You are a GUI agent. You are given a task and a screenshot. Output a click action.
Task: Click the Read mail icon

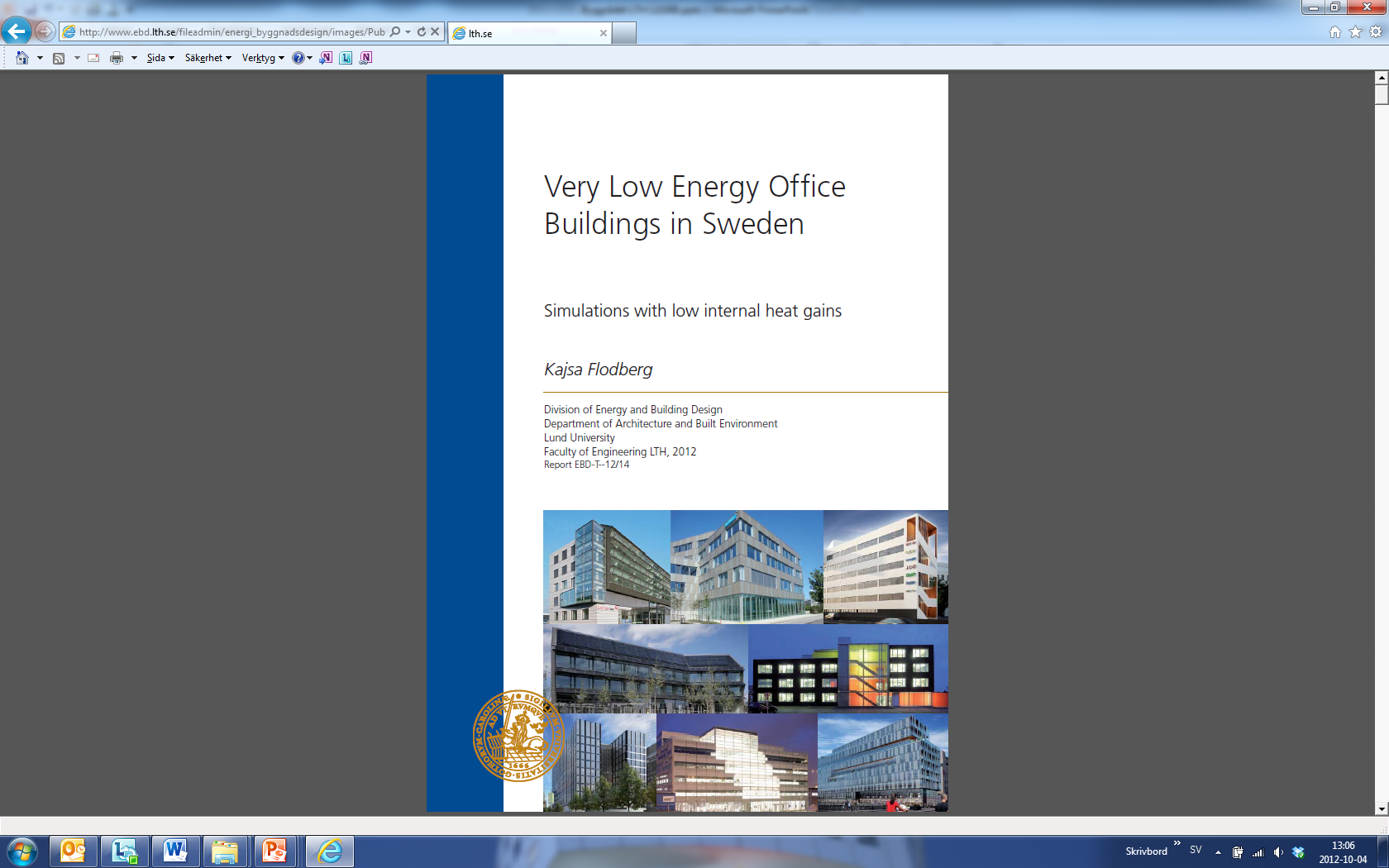[x=93, y=58]
